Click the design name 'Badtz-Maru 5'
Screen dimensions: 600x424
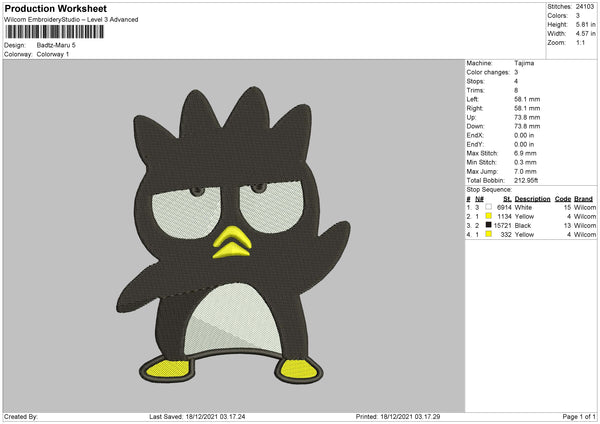click(56, 45)
